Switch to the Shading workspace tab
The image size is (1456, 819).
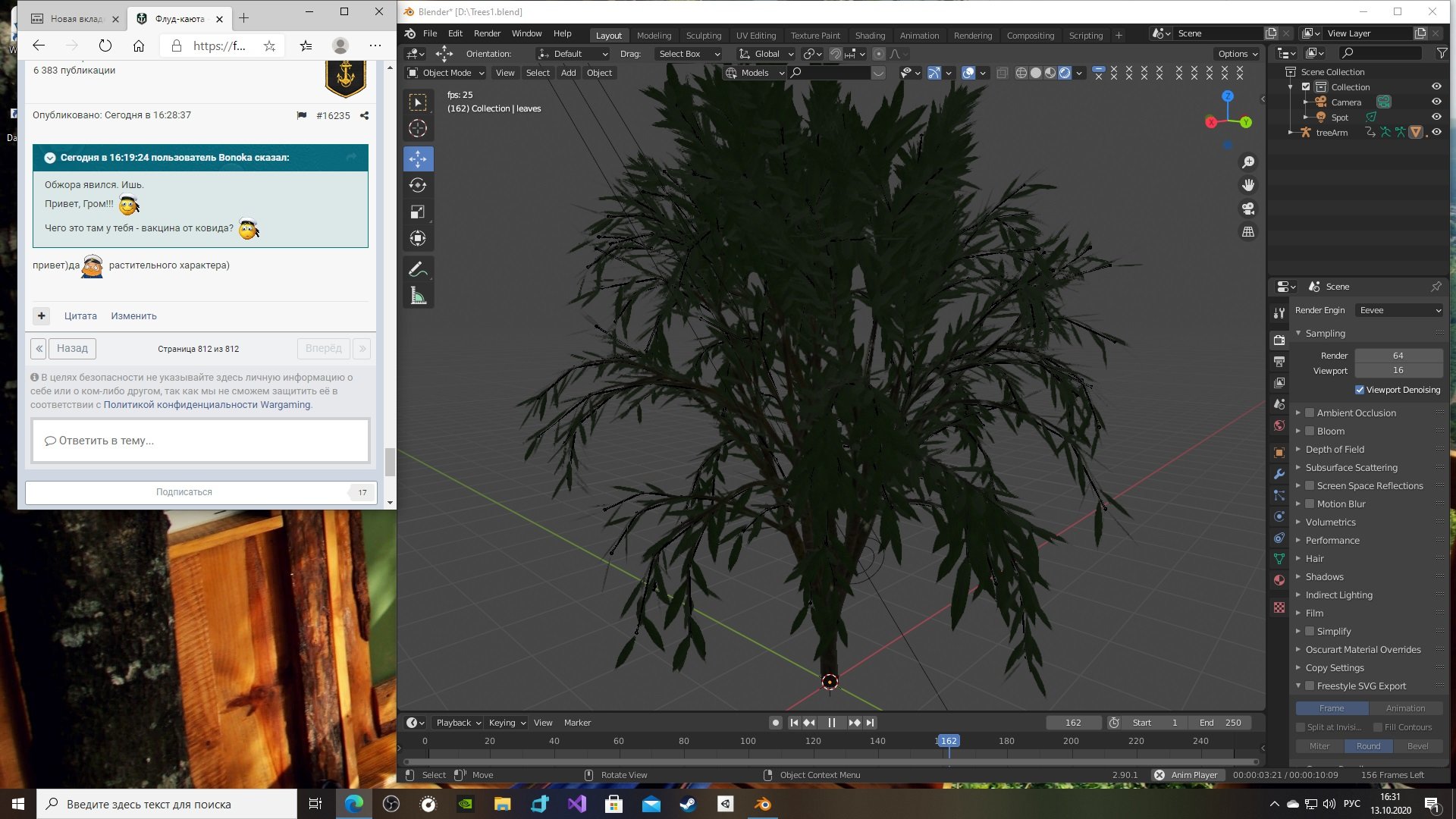coord(870,35)
